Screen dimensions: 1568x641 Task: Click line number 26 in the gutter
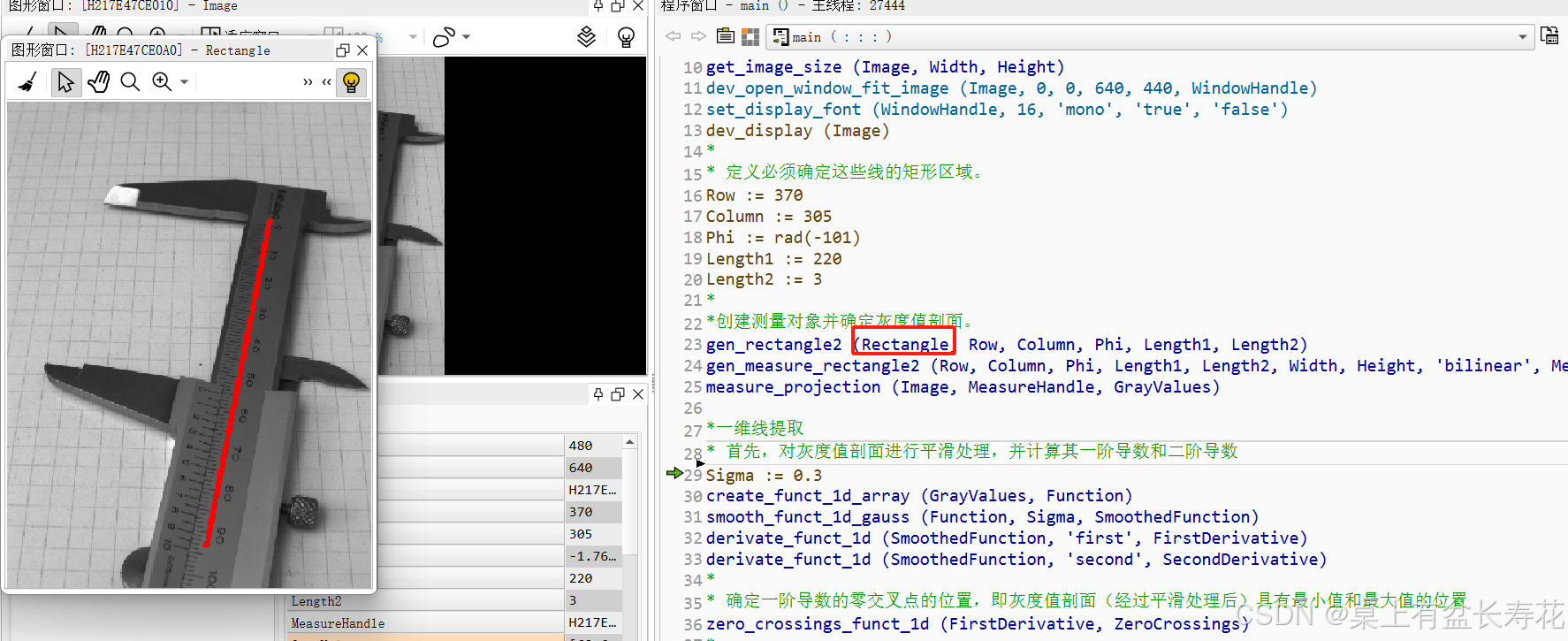pyautogui.click(x=693, y=408)
